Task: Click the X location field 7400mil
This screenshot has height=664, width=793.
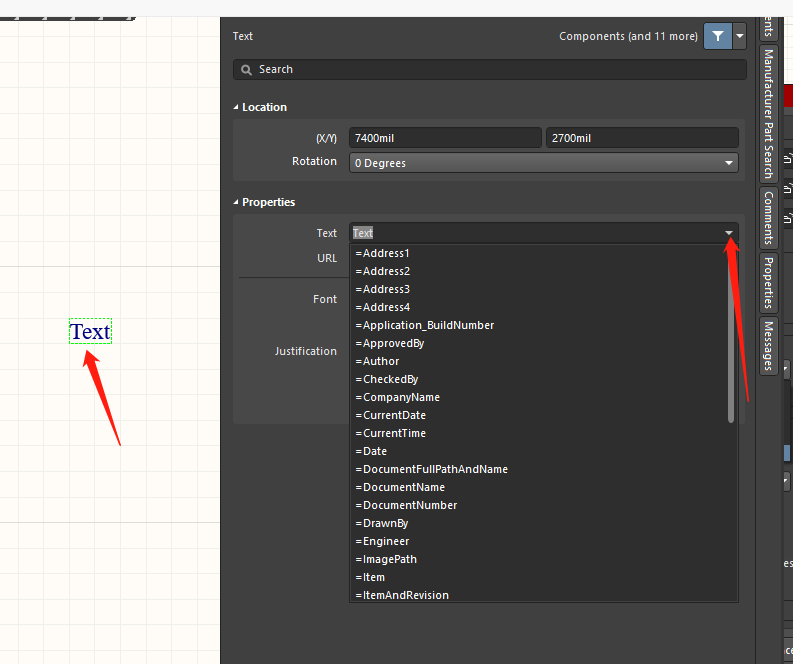Action: click(x=445, y=138)
